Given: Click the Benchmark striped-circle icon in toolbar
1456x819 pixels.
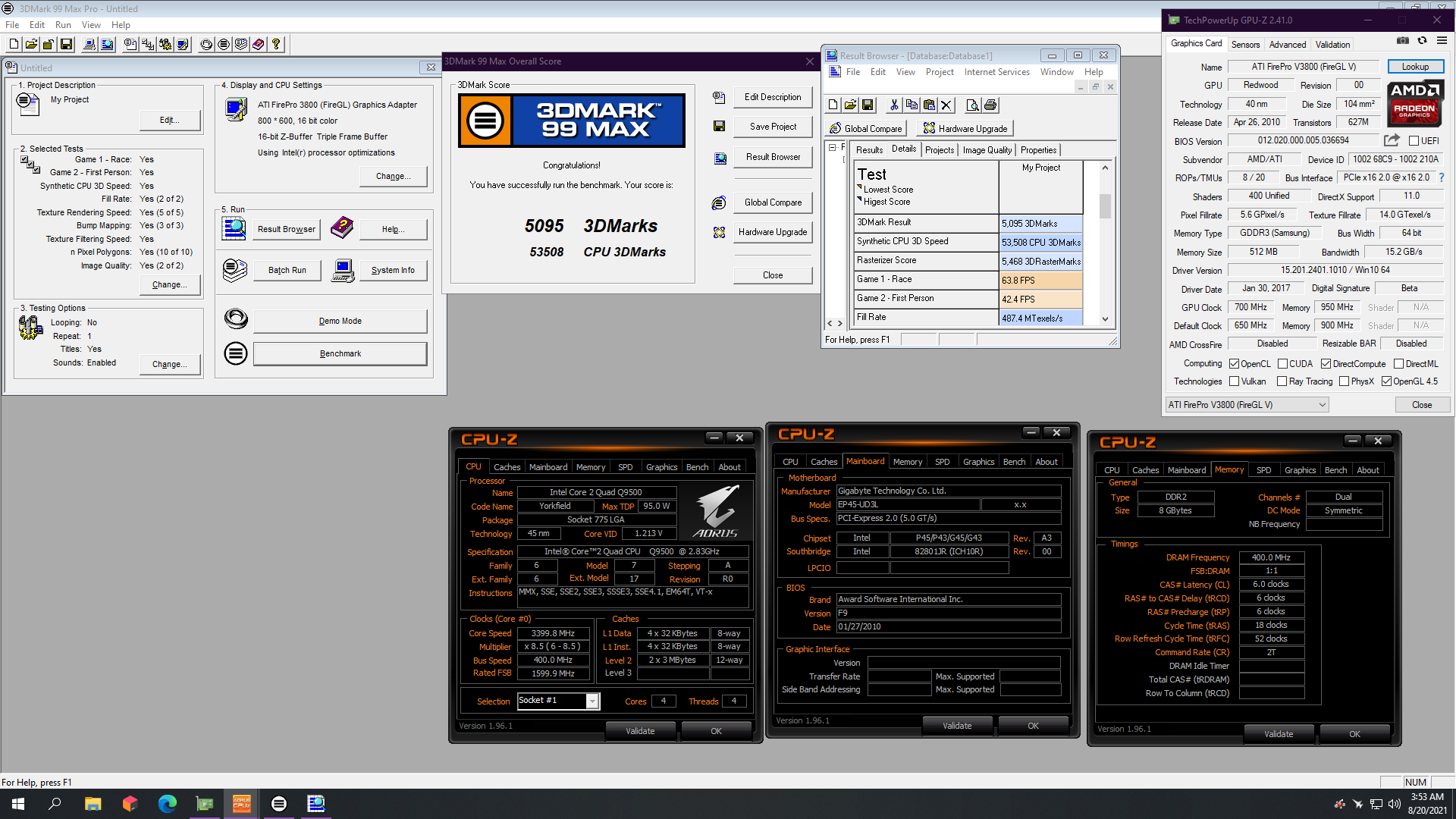Looking at the screenshot, I should pos(224,45).
